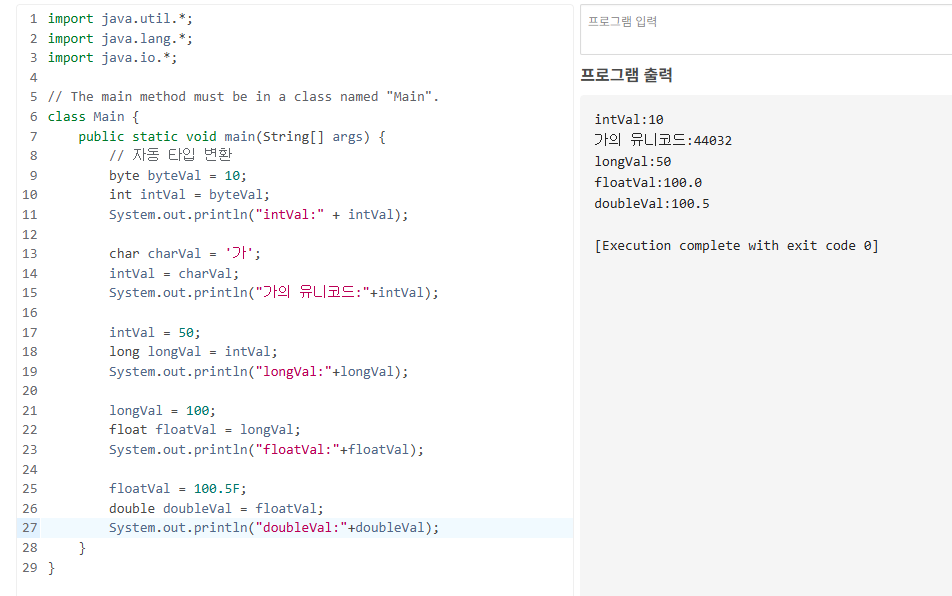This screenshot has width=952, height=596.
Task: Click output line 'doubleVal:100.5'
Action: tap(651, 204)
